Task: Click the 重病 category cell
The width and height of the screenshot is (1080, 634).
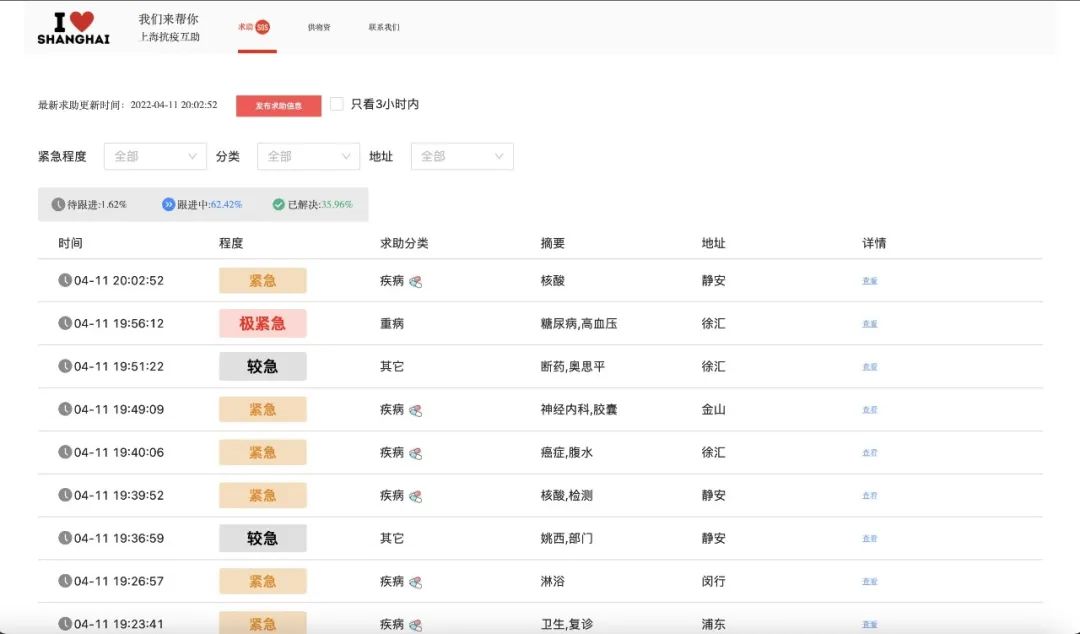Action: tap(392, 323)
